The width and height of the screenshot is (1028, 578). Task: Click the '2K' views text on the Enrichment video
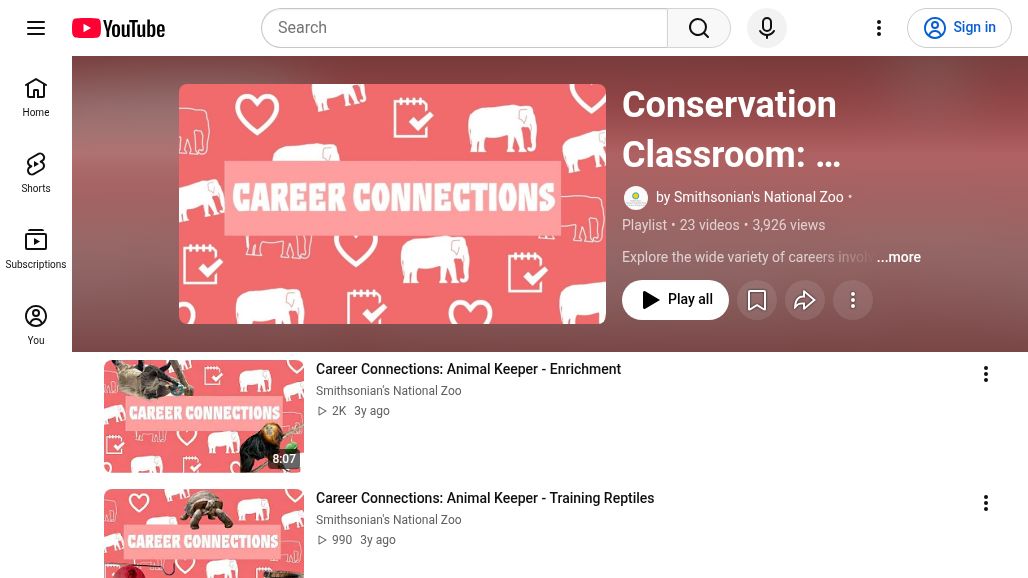click(339, 411)
